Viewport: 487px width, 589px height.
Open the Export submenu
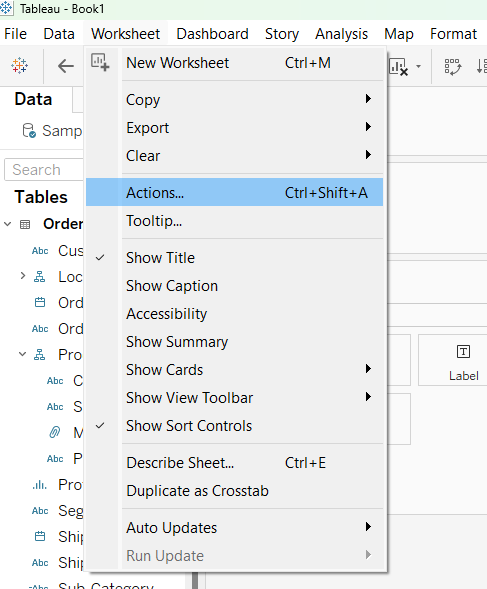[x=234, y=128]
